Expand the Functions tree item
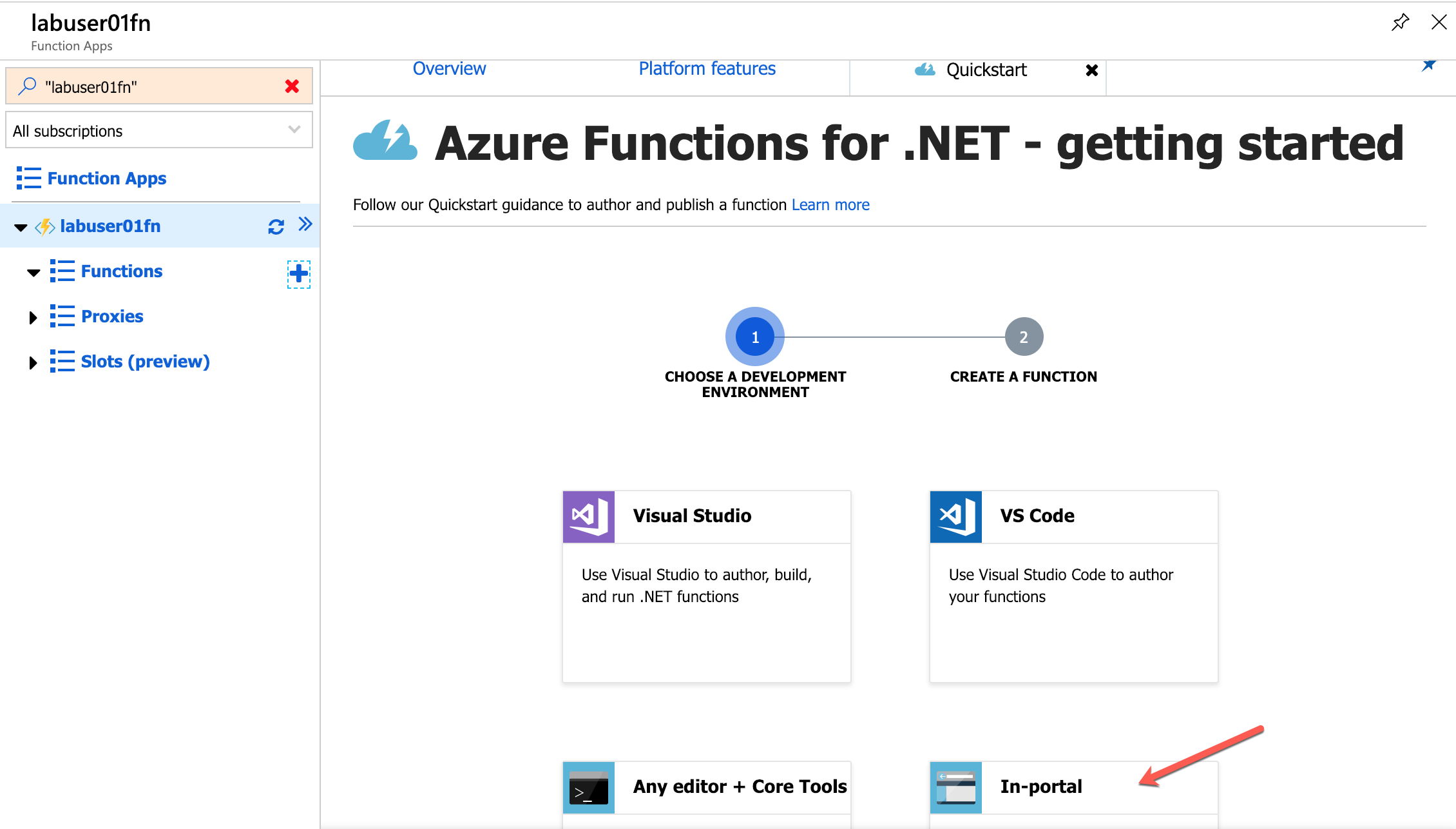Image resolution: width=1456 pixels, height=829 pixels. pos(35,270)
